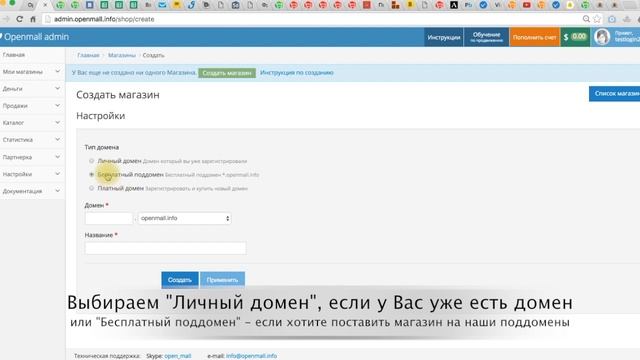Open Обучение по продвижению
The image size is (640, 360).
pyautogui.click(x=487, y=37)
